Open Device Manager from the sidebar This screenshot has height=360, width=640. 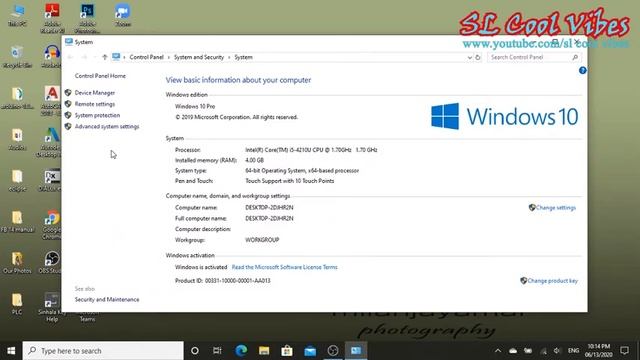95,93
